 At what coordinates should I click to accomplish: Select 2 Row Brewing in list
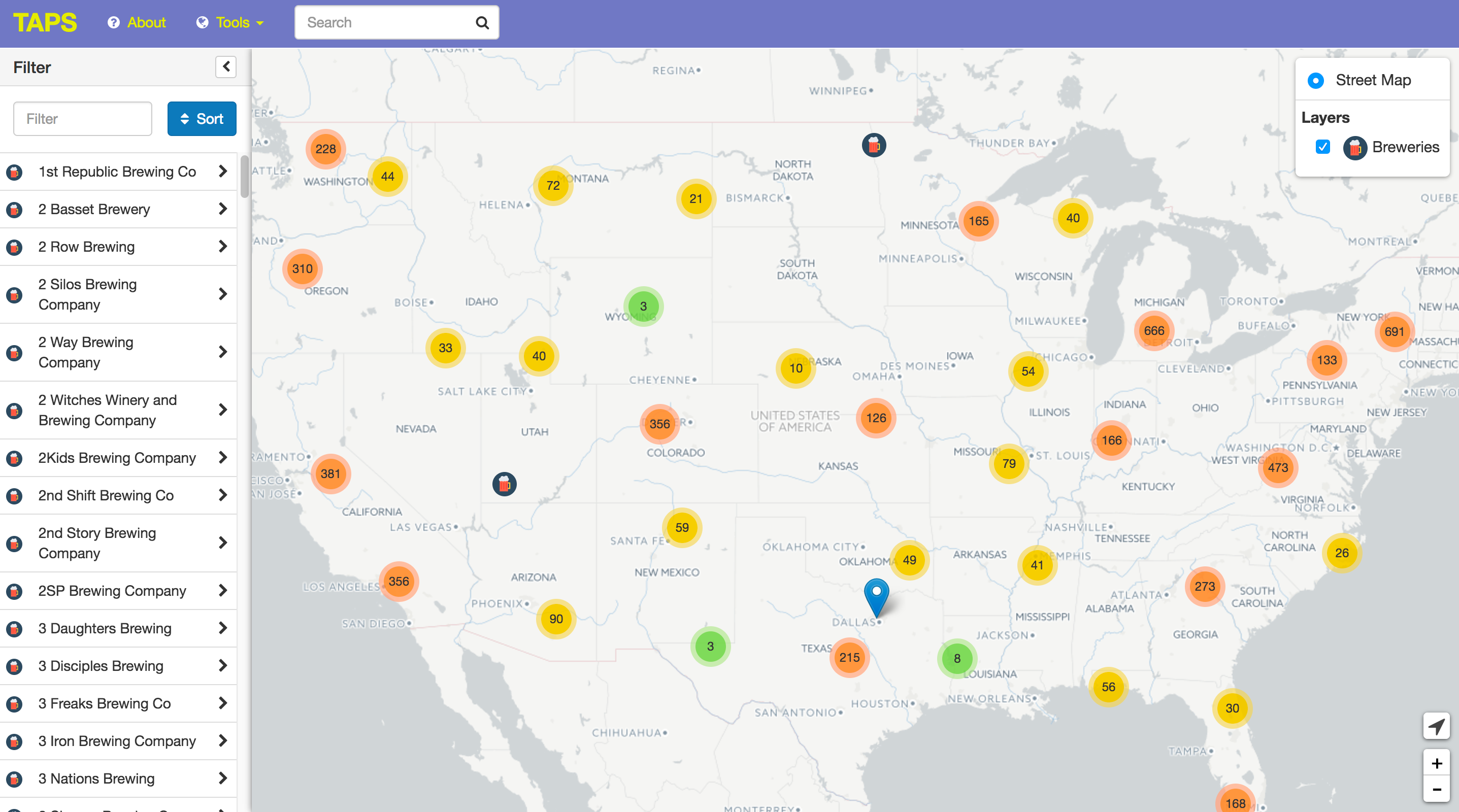point(118,247)
